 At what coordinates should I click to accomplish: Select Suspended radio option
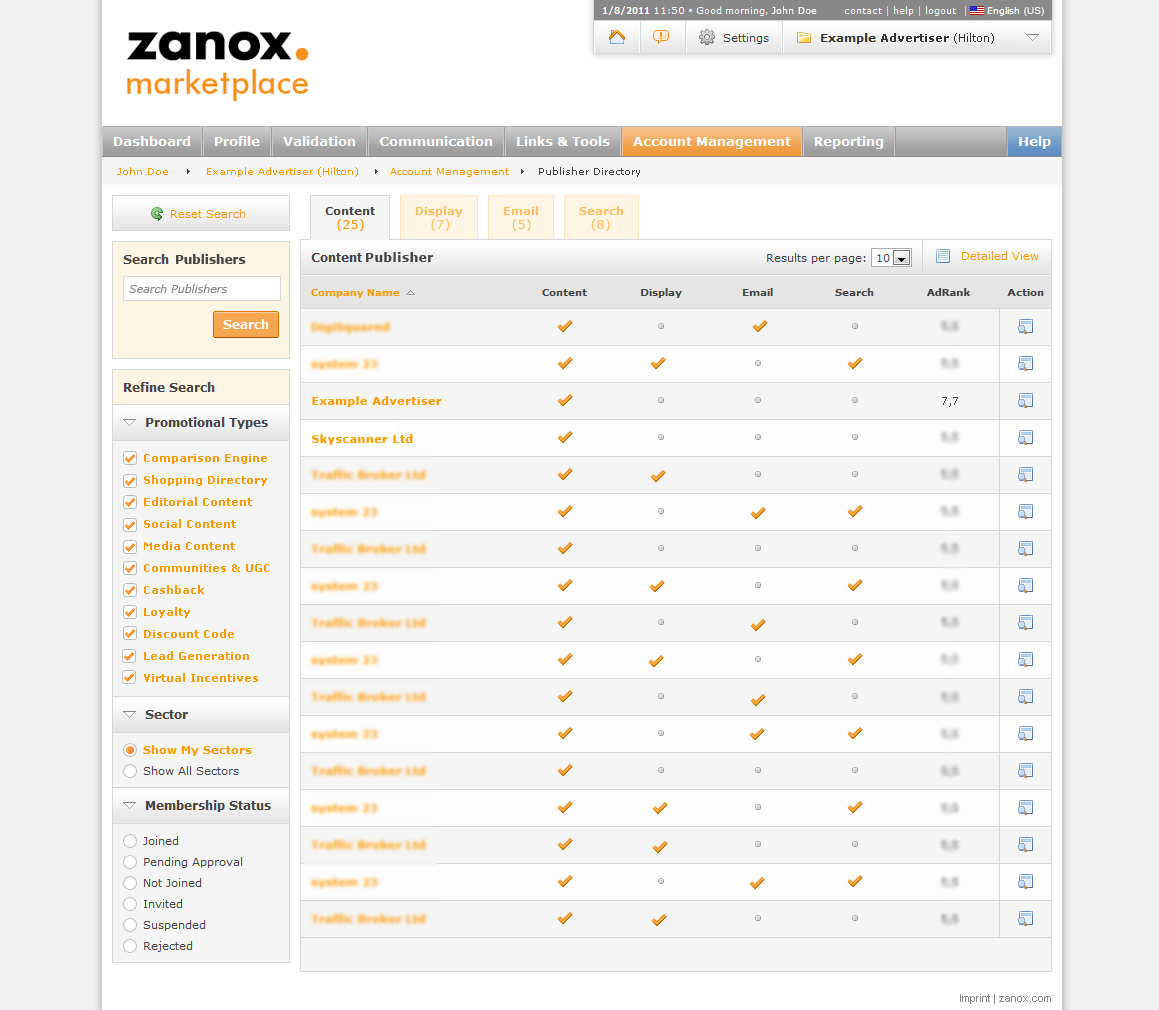(x=130, y=925)
